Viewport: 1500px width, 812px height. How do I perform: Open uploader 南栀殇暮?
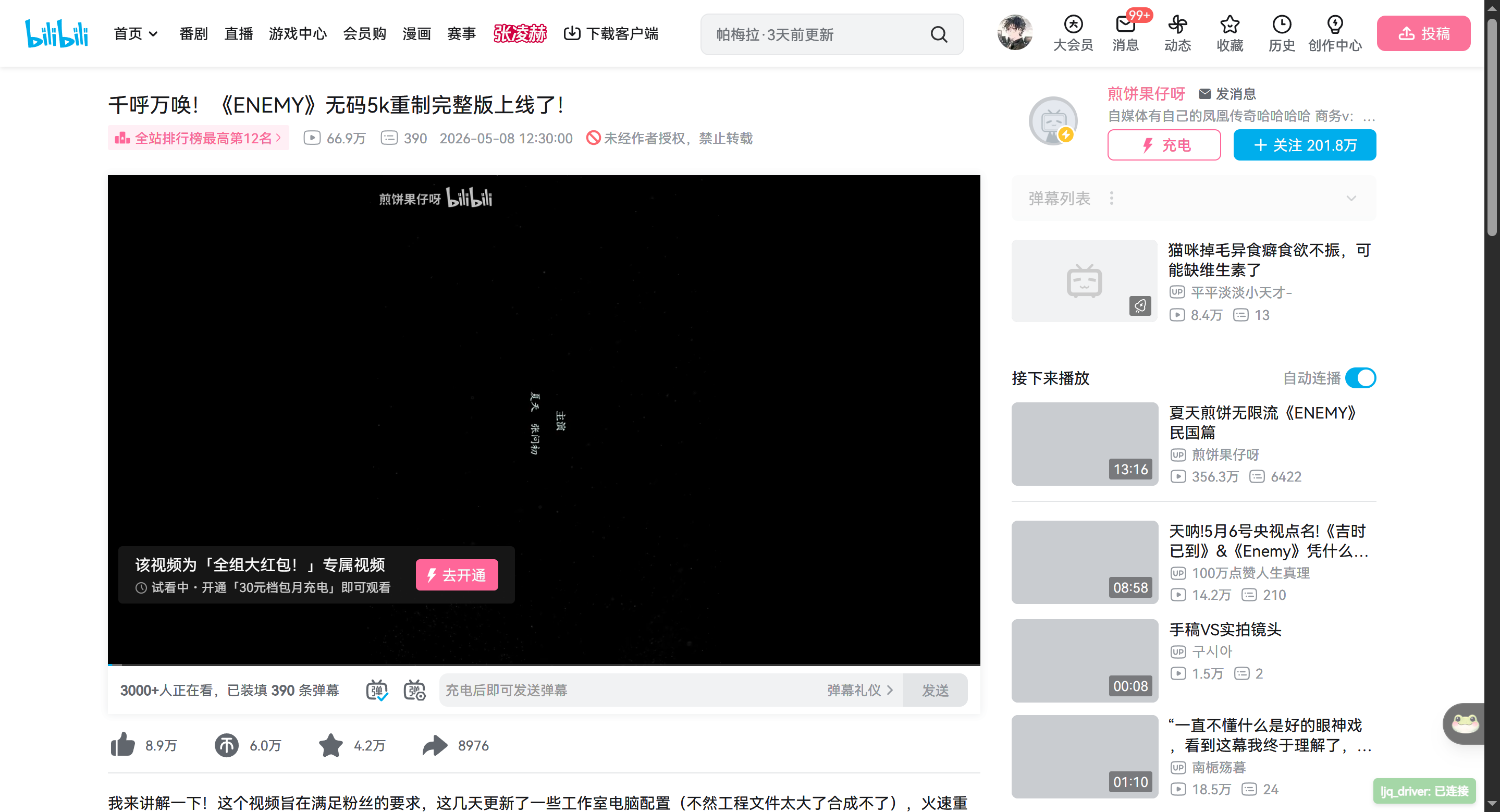pyautogui.click(x=1218, y=767)
